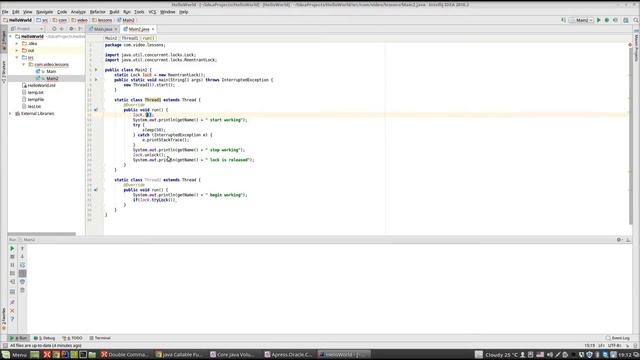Click lessons breadcrumb in navigation bar
This screenshot has width=640, height=360.
point(102,20)
